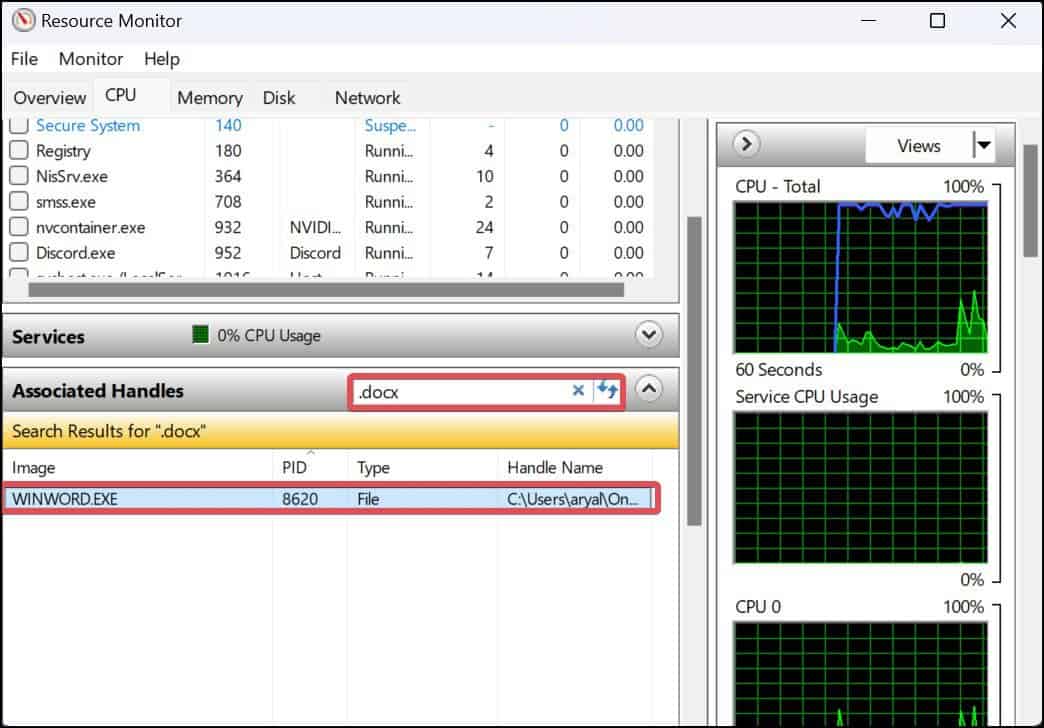Click the C:\Users\aryal handle name cell

coord(572,499)
